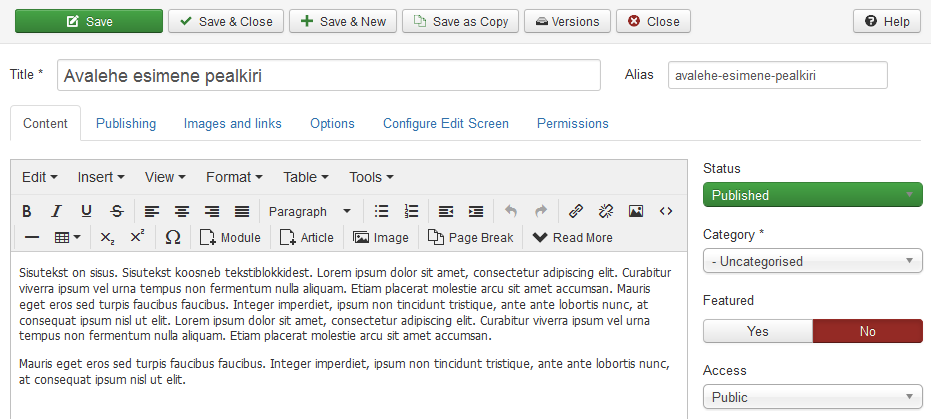
Task: Open the Status dropdown showing Published
Action: coord(813,195)
